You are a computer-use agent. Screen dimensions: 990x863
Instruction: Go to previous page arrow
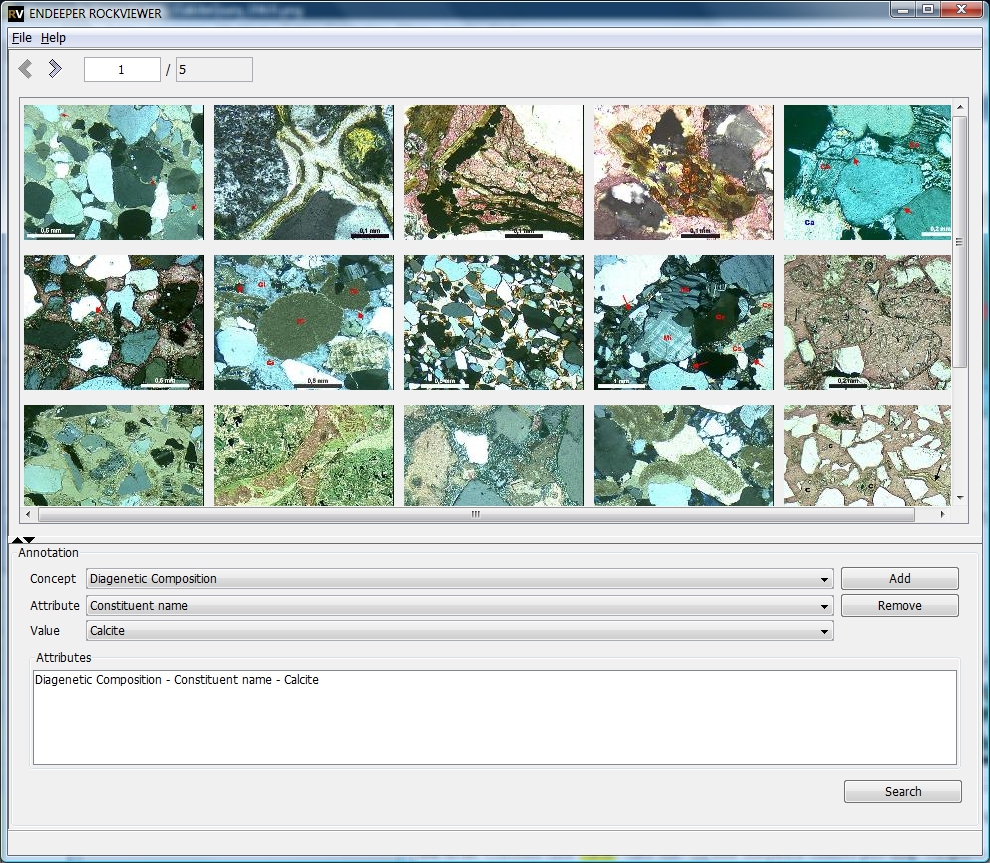pyautogui.click(x=26, y=69)
